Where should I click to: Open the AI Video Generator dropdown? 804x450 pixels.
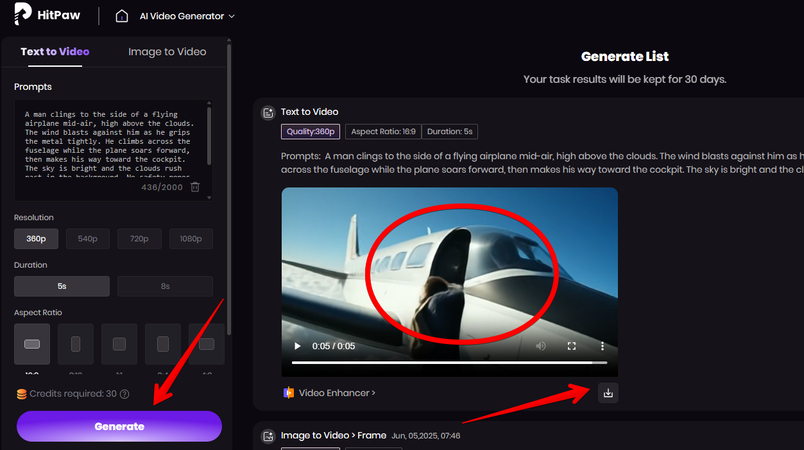point(187,16)
